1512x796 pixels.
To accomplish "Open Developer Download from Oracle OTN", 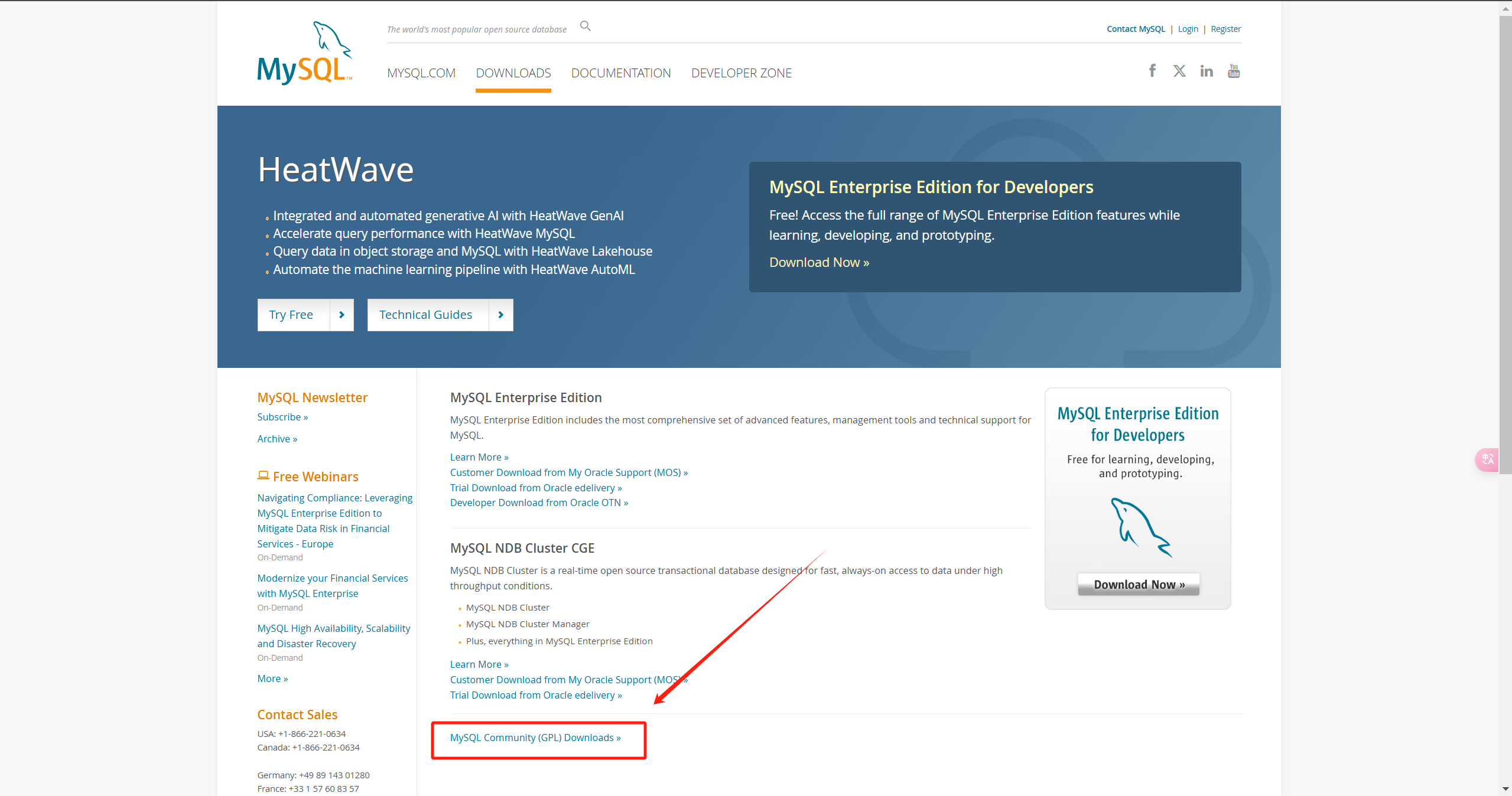I will coord(539,503).
